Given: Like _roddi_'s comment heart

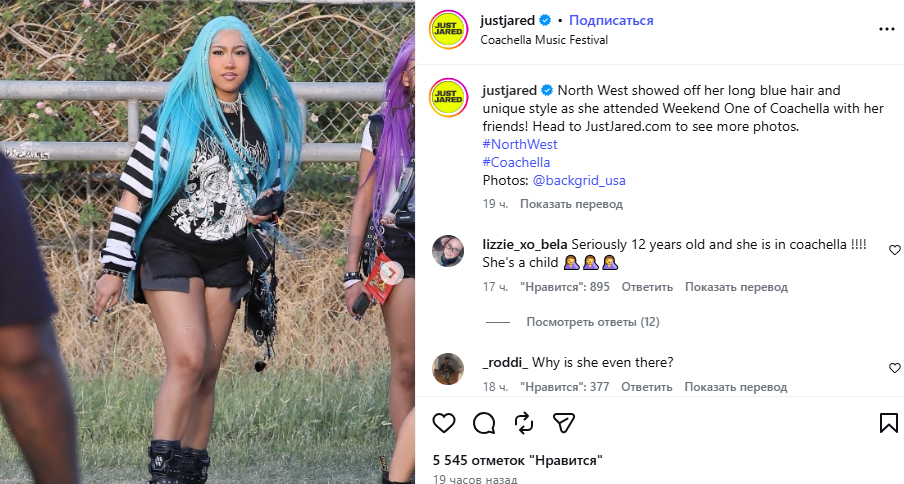Looking at the screenshot, I should tap(895, 368).
